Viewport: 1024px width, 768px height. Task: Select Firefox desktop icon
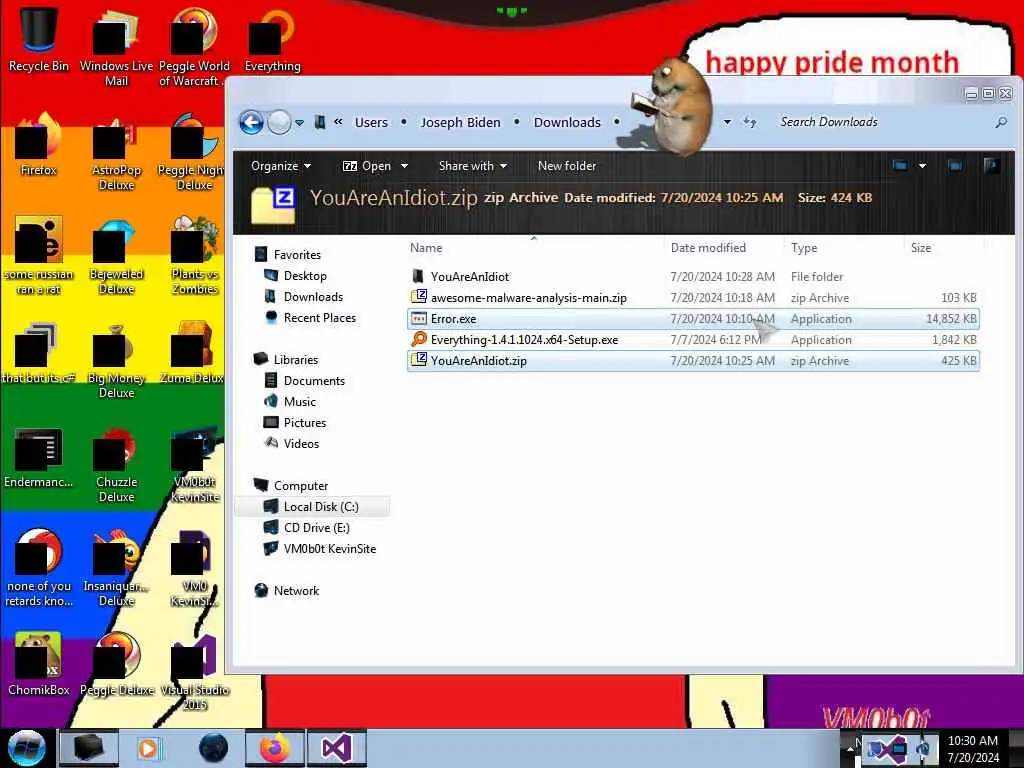(39, 145)
